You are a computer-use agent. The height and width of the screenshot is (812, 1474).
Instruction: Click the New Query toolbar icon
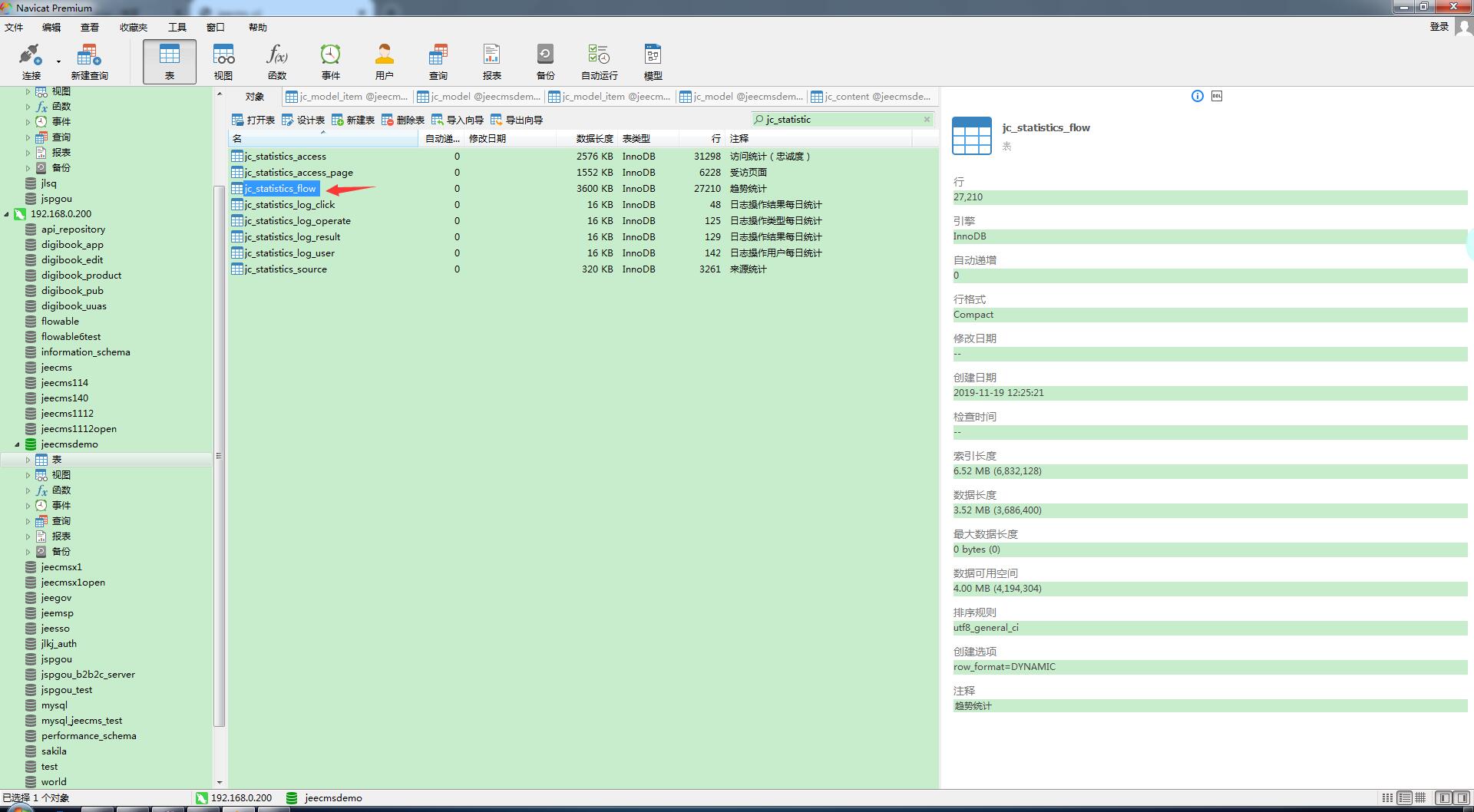(89, 61)
